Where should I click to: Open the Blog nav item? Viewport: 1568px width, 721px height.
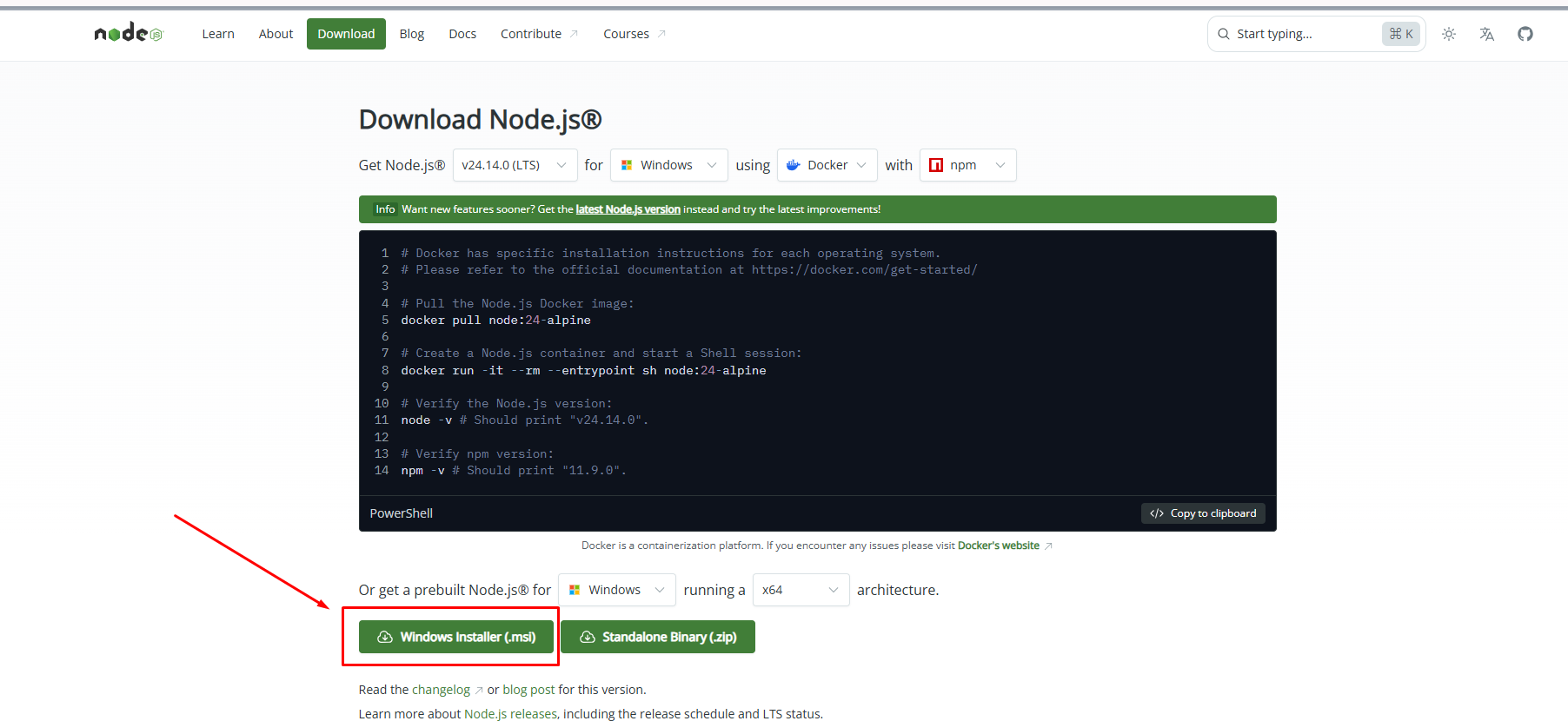[412, 34]
